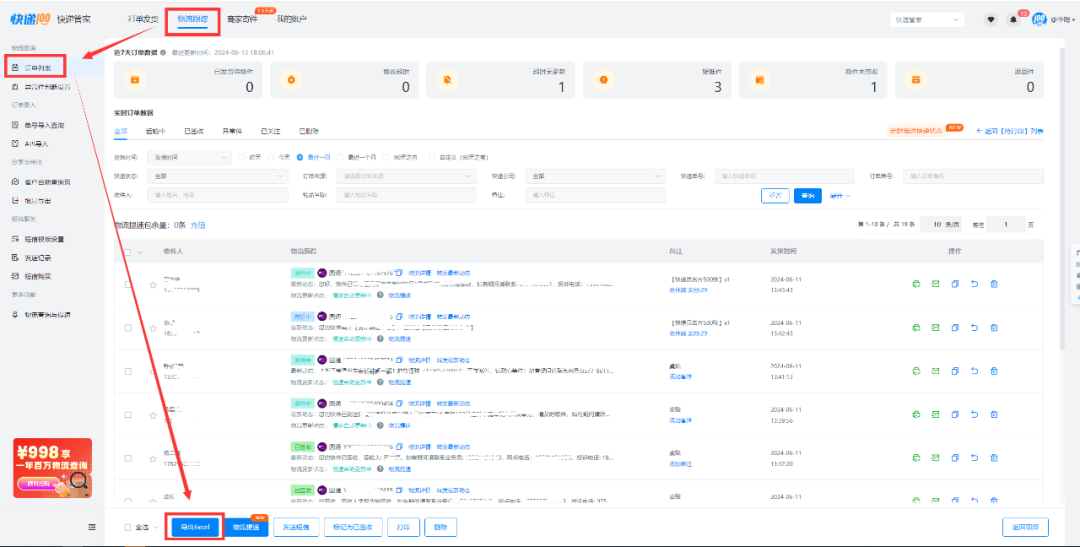The width and height of the screenshot is (1080, 547).
Task: Switch to the 运输中 order tab
Action: tap(156, 131)
